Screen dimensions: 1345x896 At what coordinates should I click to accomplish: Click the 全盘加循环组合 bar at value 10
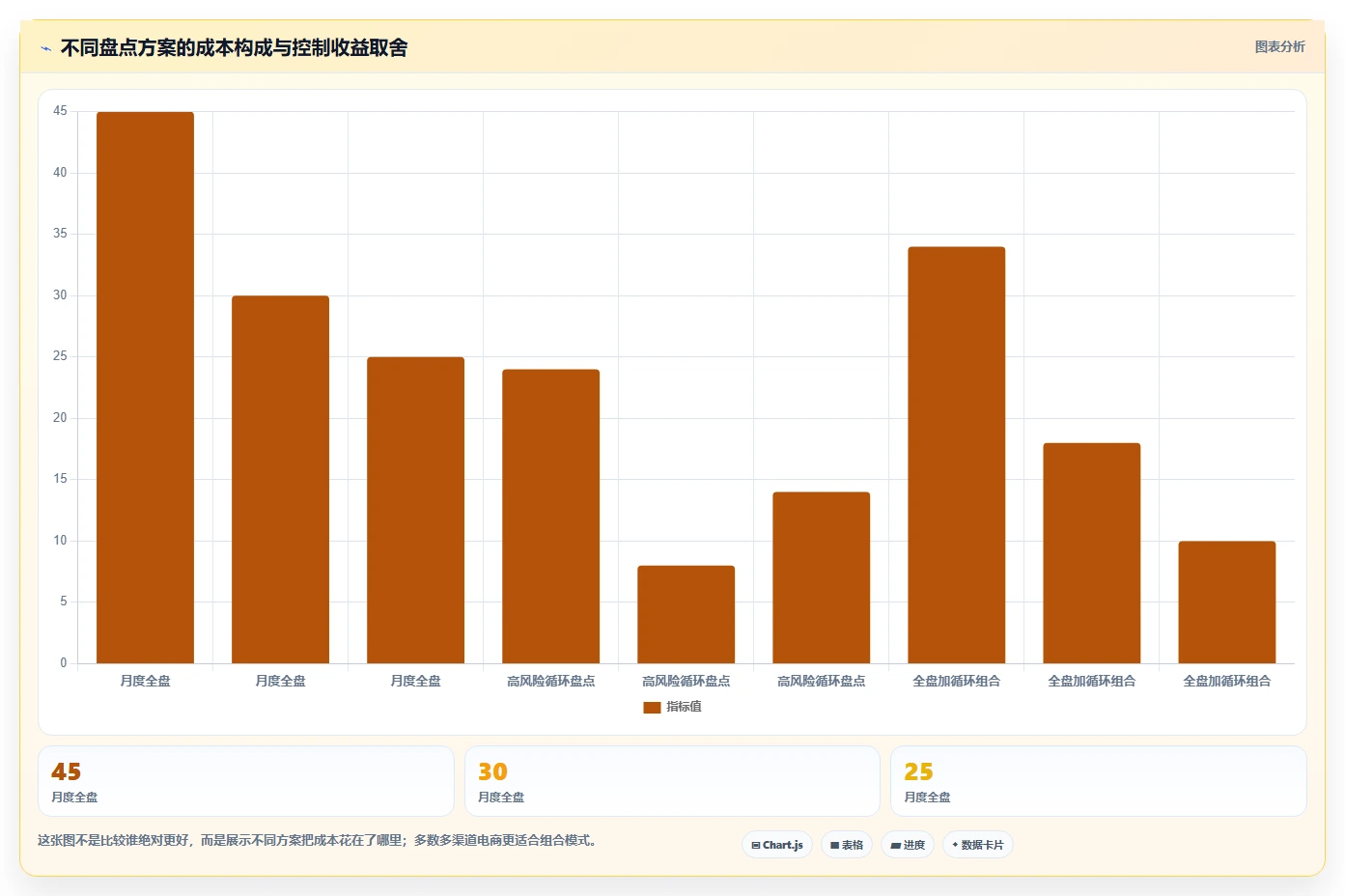pyautogui.click(x=1226, y=602)
